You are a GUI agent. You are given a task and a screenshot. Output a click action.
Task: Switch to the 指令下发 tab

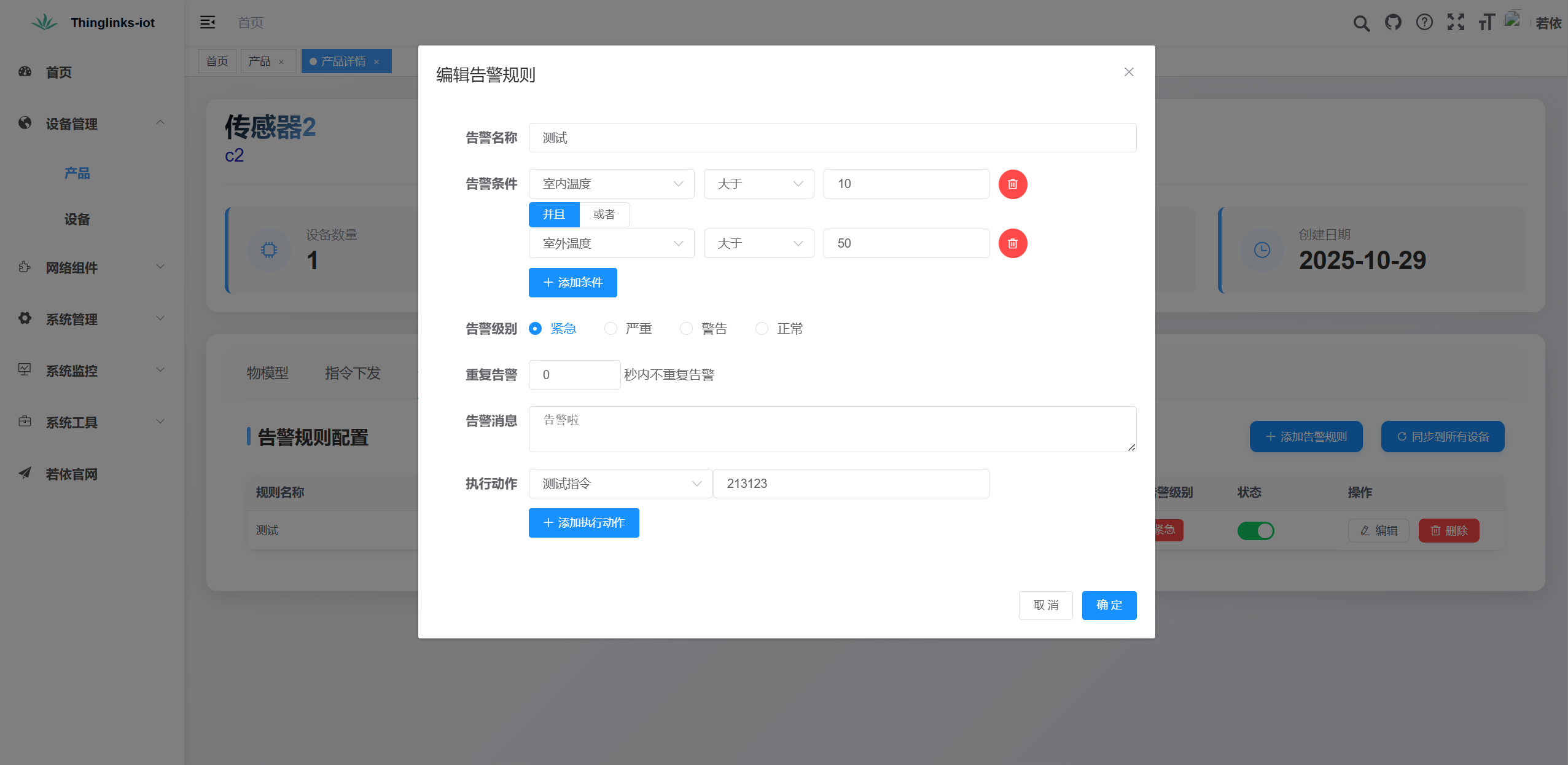pos(353,373)
